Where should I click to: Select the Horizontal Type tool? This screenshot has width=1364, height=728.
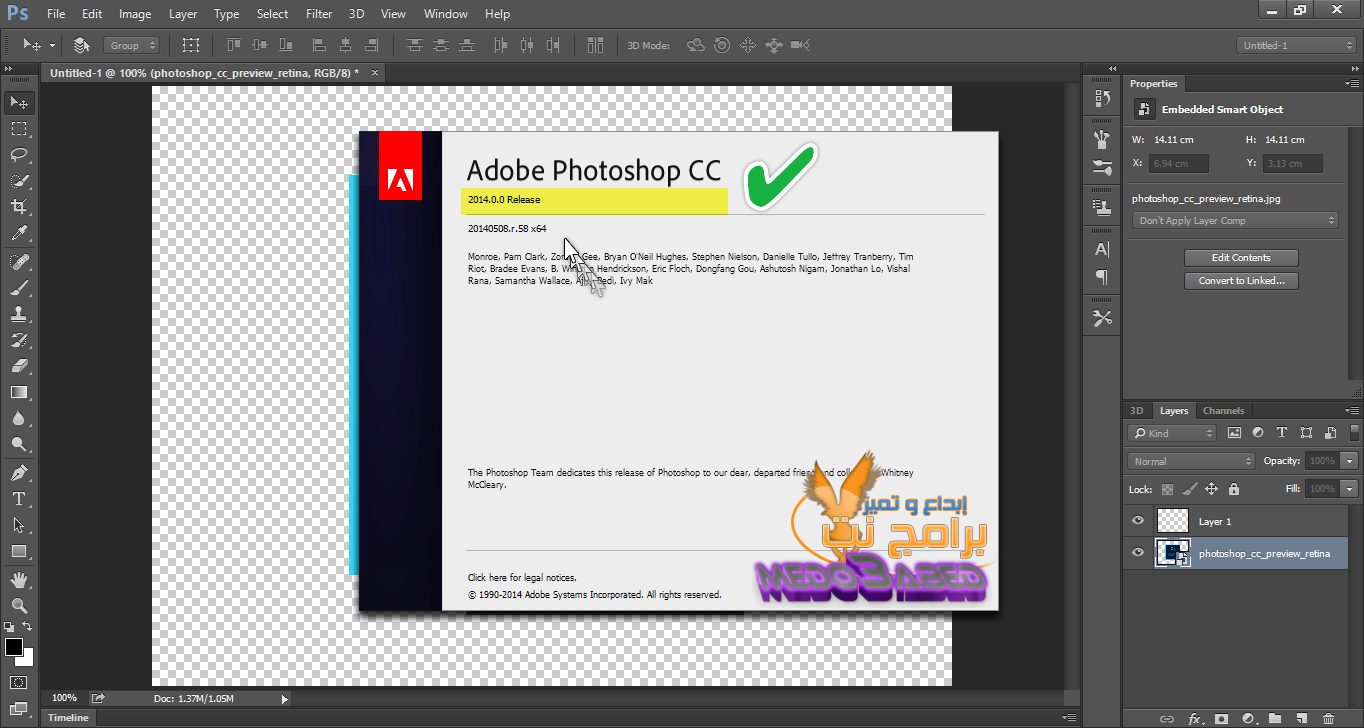[x=19, y=499]
